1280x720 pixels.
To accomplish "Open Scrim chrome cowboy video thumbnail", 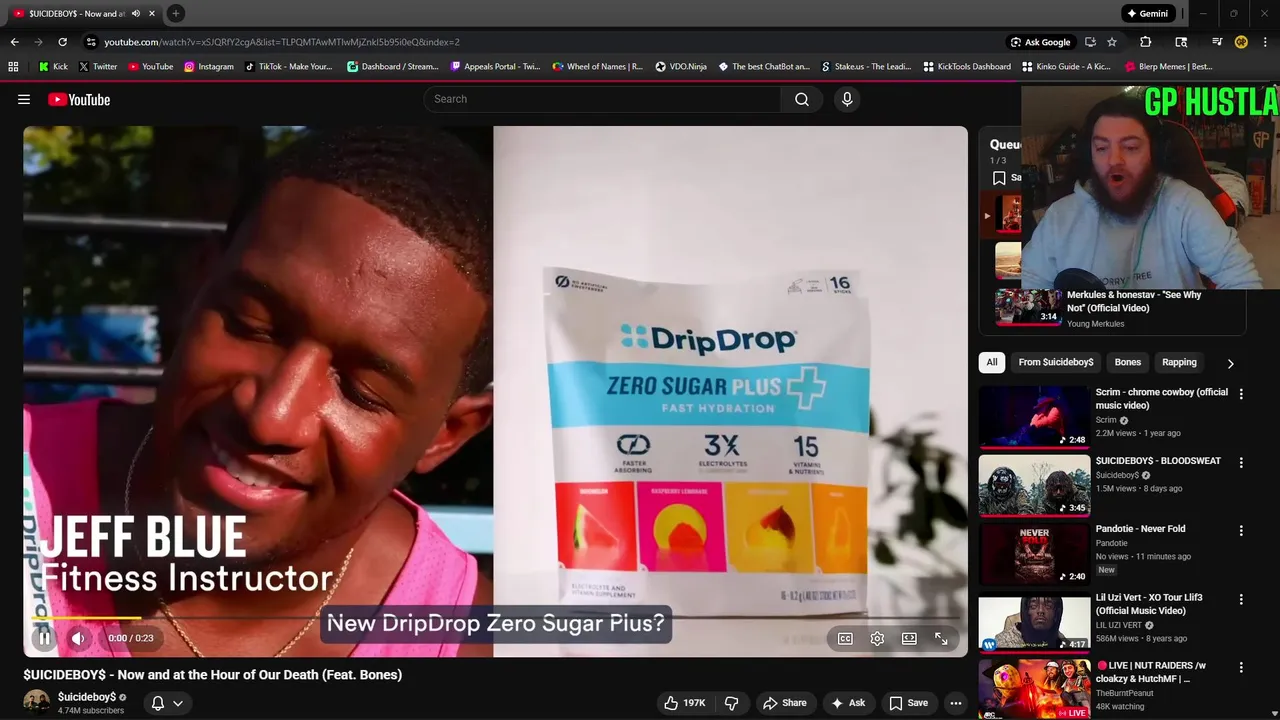I will [1034, 416].
